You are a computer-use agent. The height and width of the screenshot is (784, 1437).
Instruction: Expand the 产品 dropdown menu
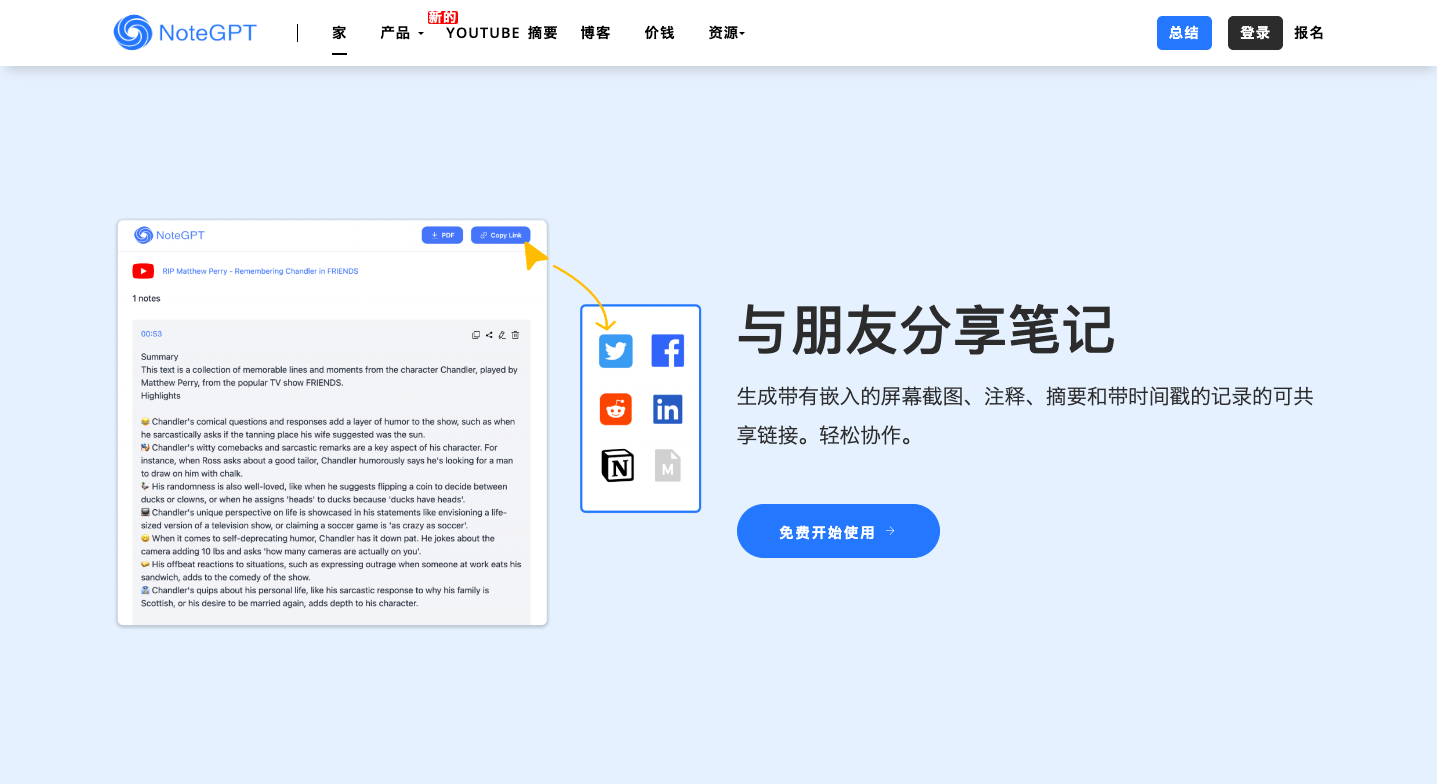(x=401, y=33)
